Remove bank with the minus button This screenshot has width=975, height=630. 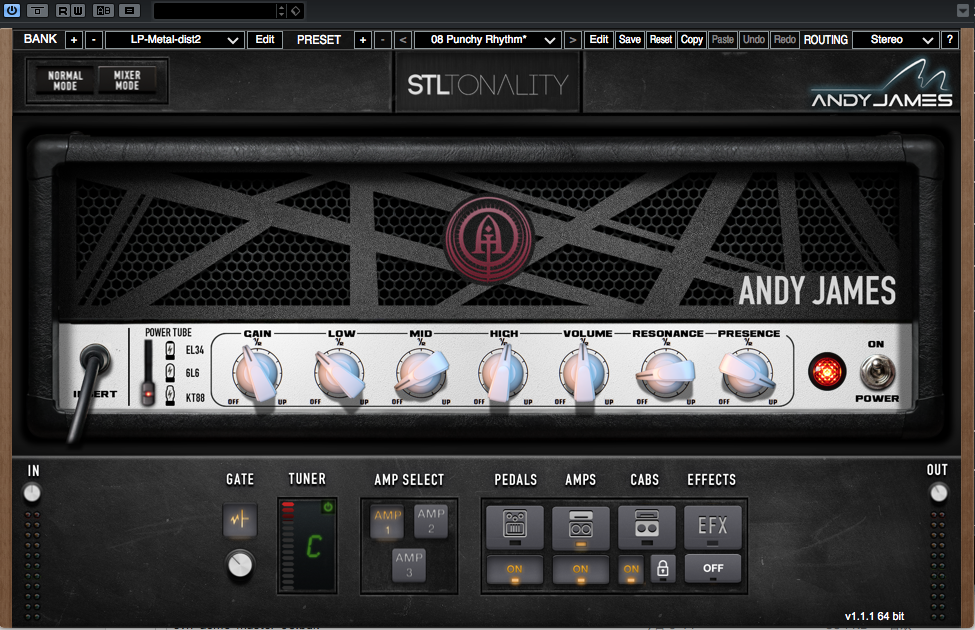coord(93,40)
